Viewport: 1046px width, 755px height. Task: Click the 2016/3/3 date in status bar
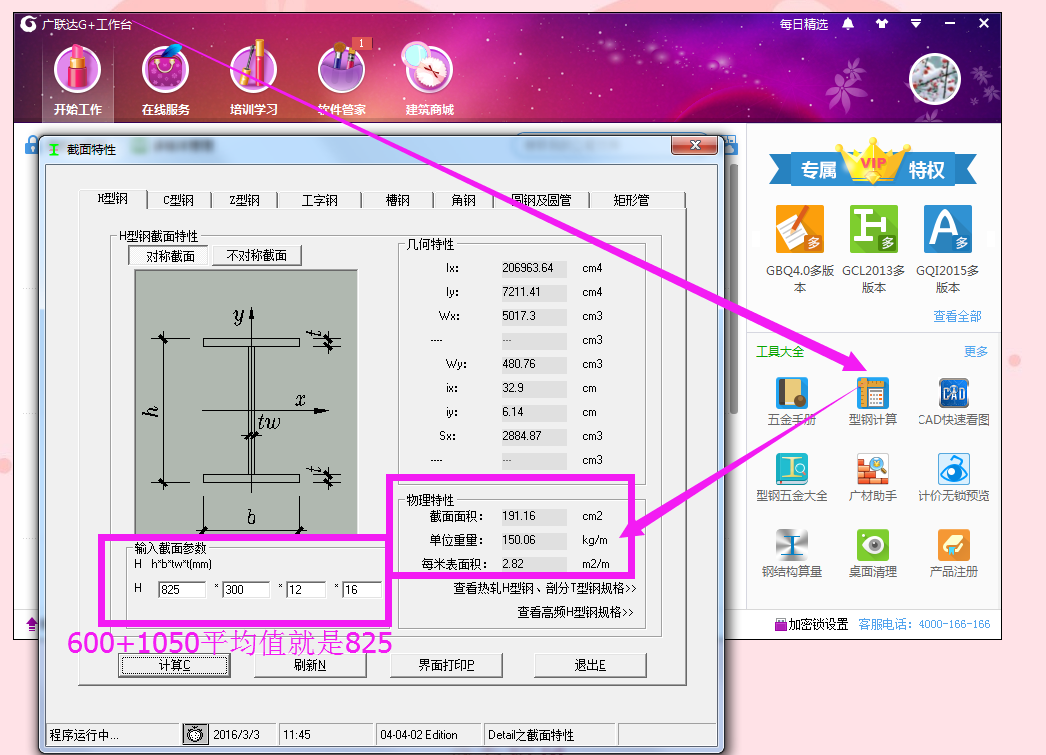pos(236,735)
